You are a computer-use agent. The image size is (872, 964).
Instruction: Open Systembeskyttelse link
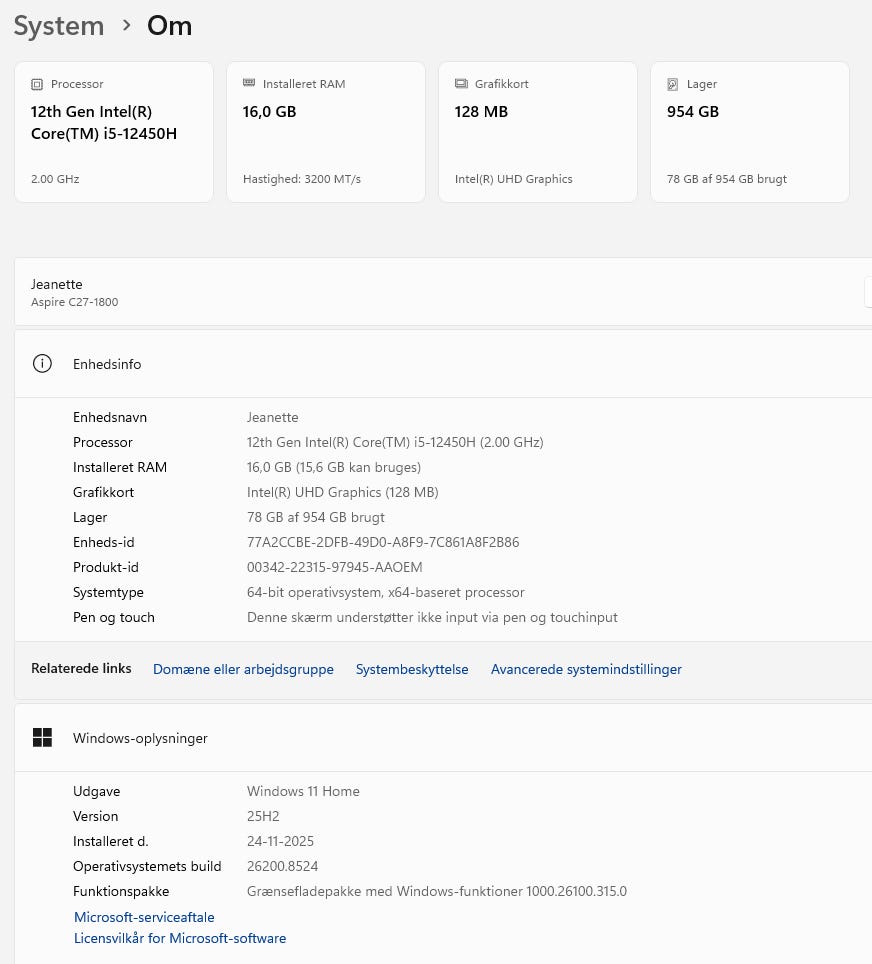412,669
